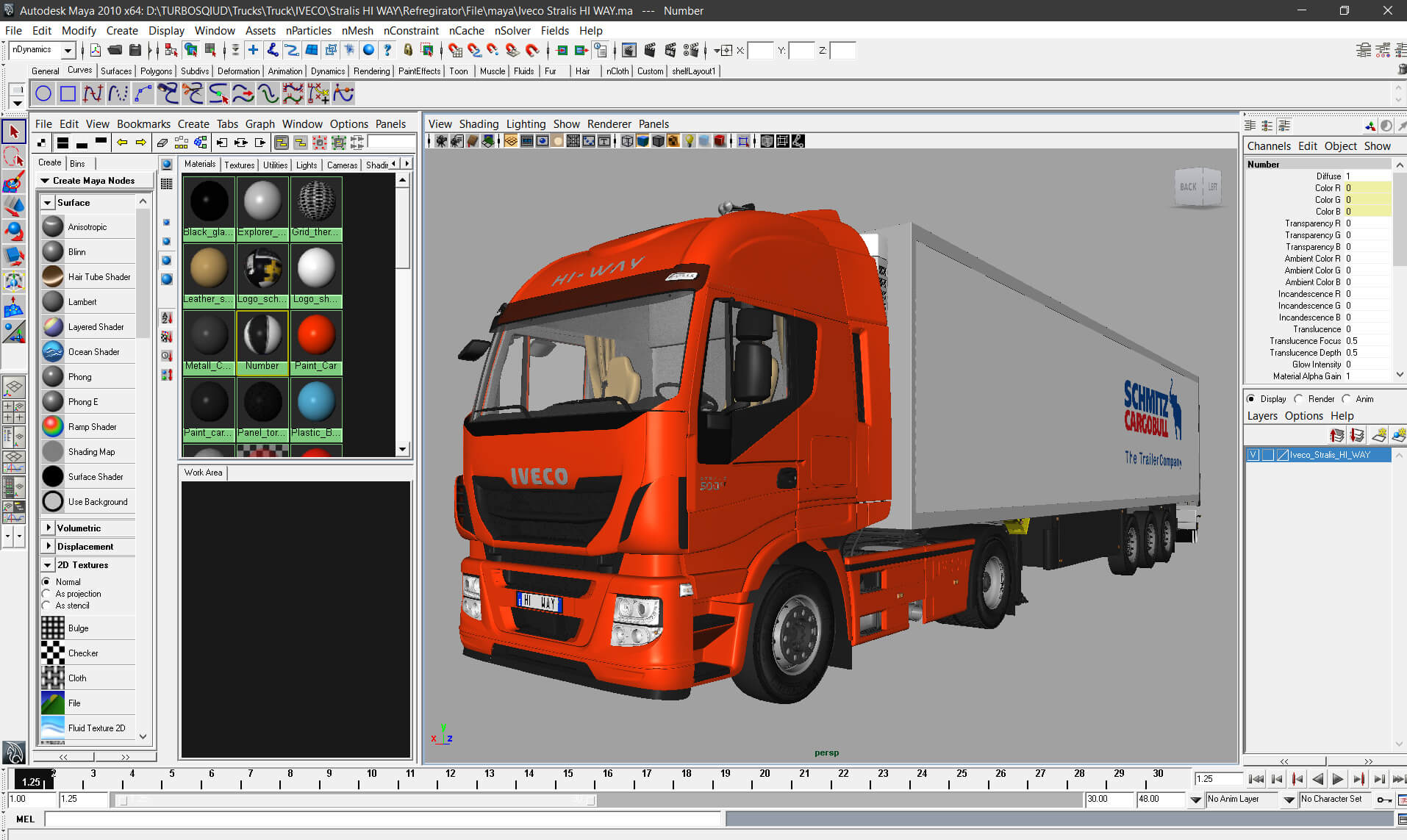Switch to the Polygons shelf tab
1407x840 pixels.
coord(156,71)
